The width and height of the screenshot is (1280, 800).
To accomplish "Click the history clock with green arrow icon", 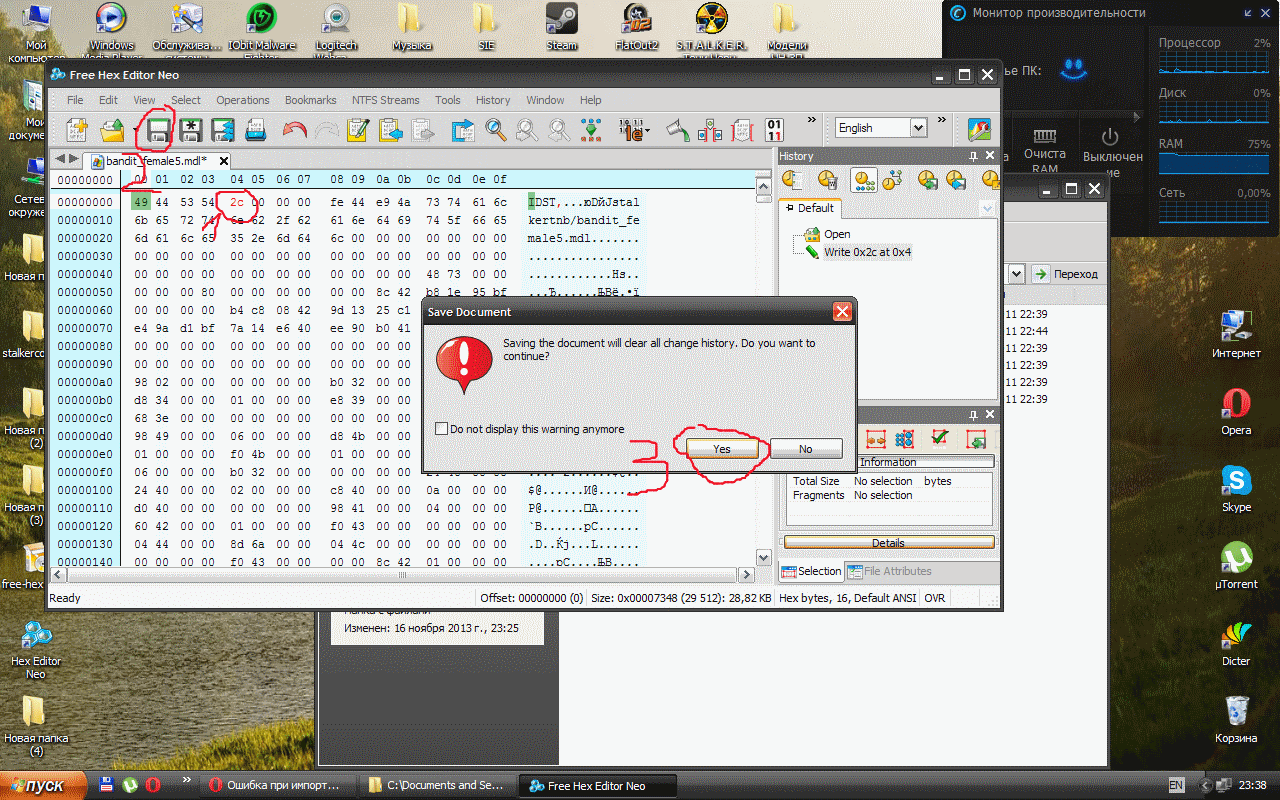I will (928, 180).
